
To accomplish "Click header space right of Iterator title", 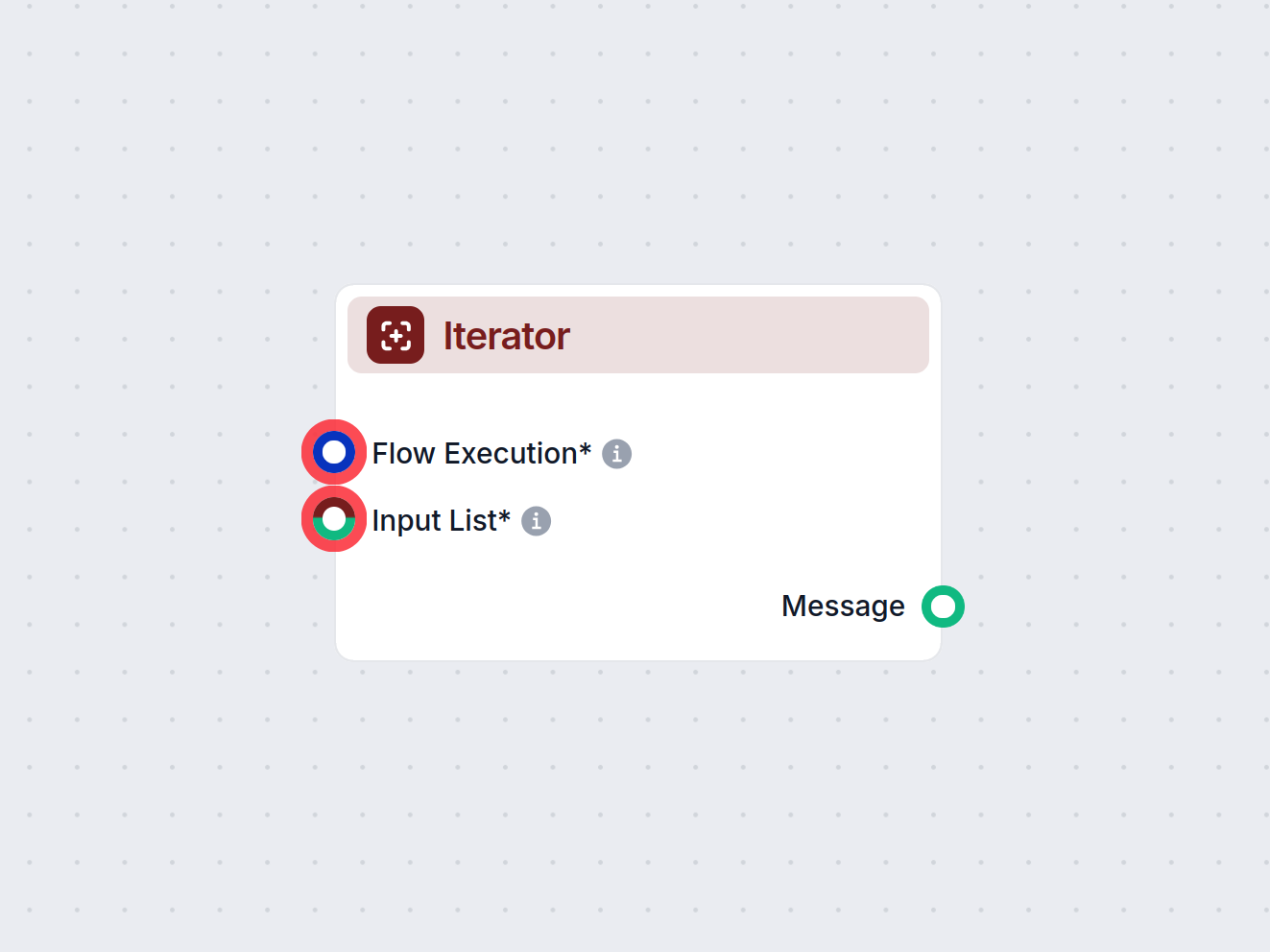I will [x=749, y=335].
